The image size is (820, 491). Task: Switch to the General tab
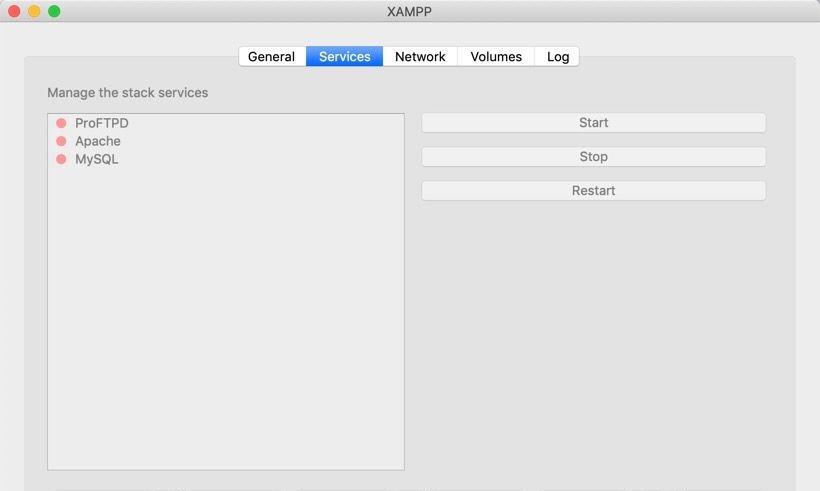pos(272,56)
